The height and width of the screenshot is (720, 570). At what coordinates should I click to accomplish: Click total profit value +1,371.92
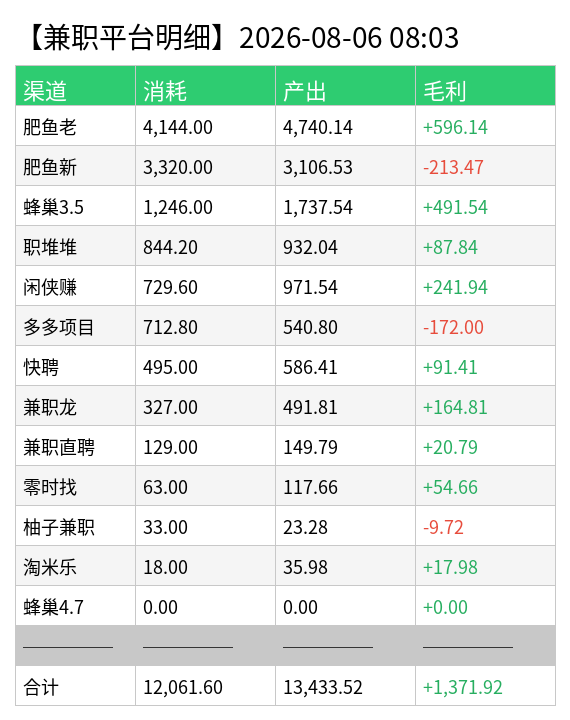point(463,687)
